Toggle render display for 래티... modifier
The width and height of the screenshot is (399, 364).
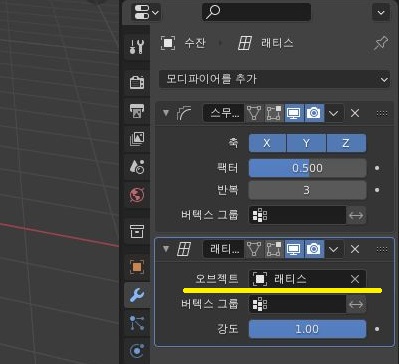314,249
